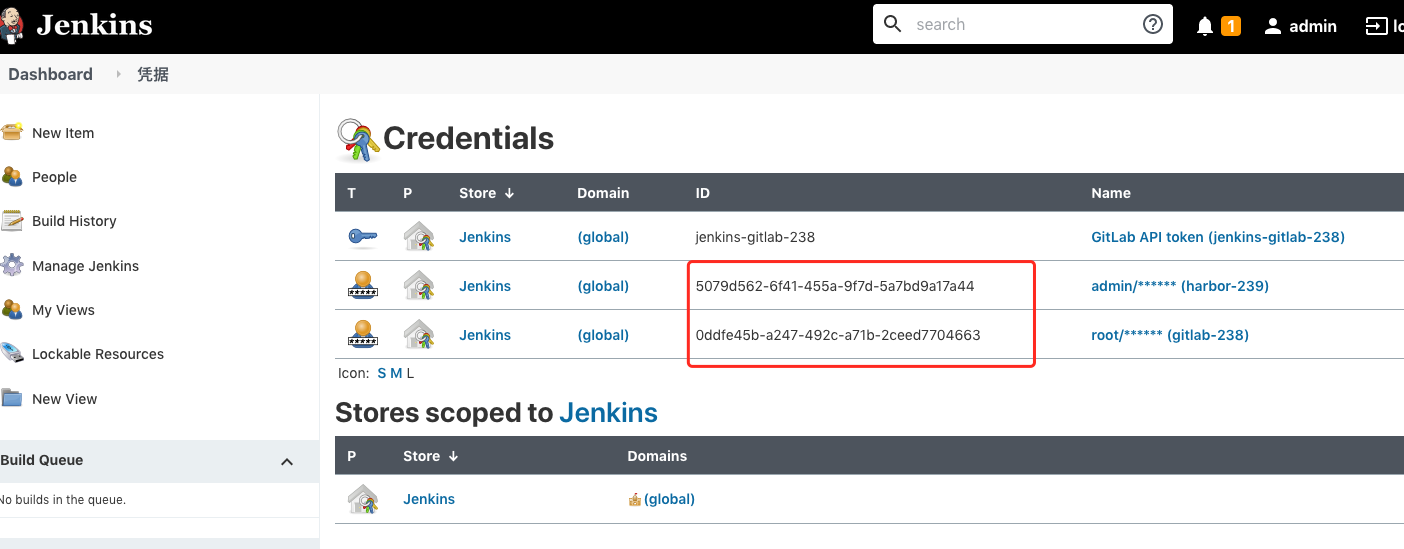
Task: Click (global) domain in harbor-239 row
Action: point(603,286)
